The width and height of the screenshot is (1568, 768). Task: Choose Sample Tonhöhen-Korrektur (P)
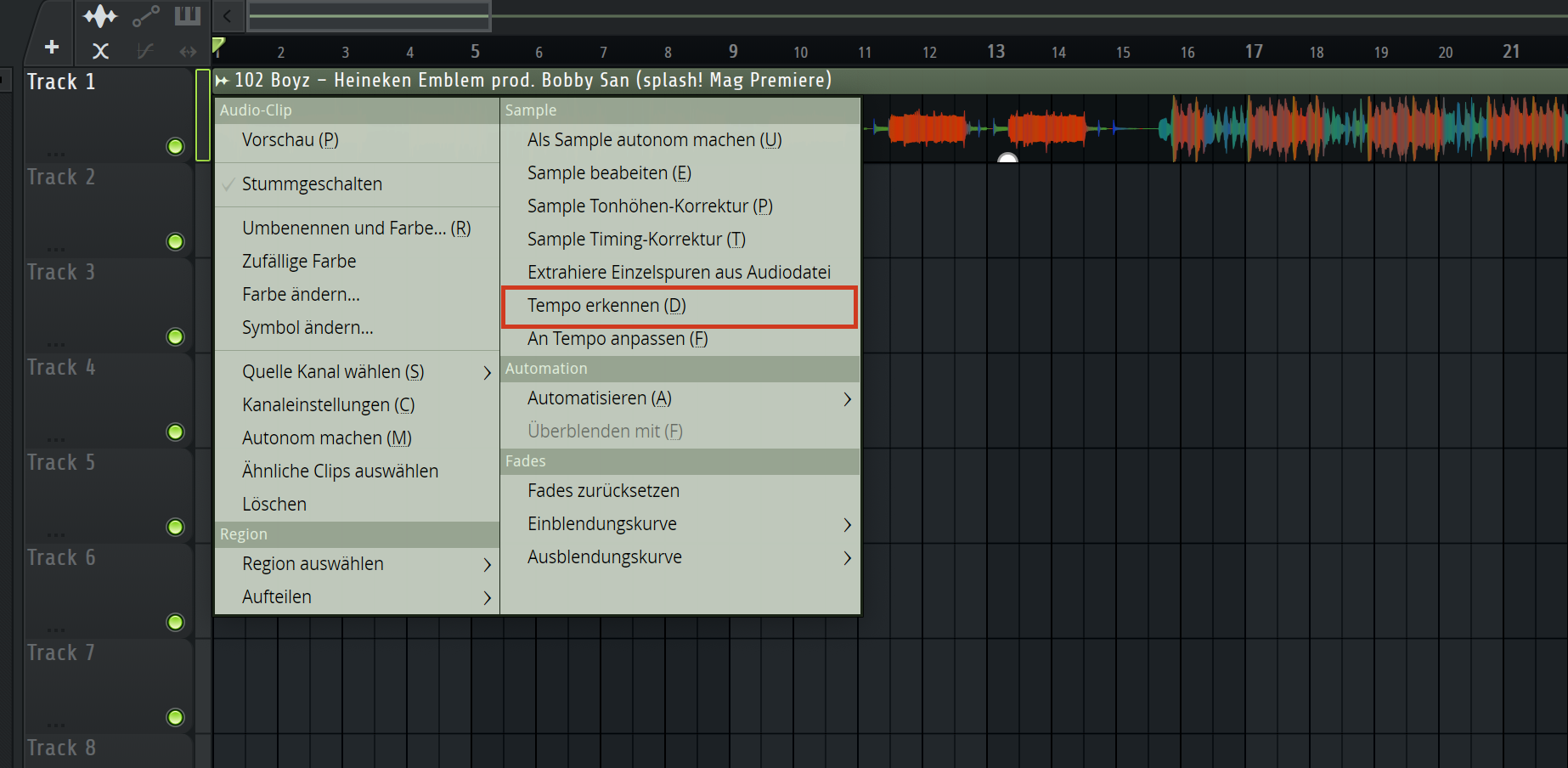pos(680,206)
